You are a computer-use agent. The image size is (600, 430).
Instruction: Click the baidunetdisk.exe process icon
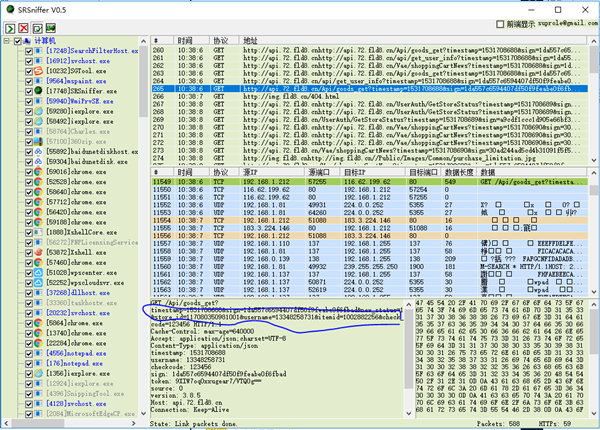(40, 161)
